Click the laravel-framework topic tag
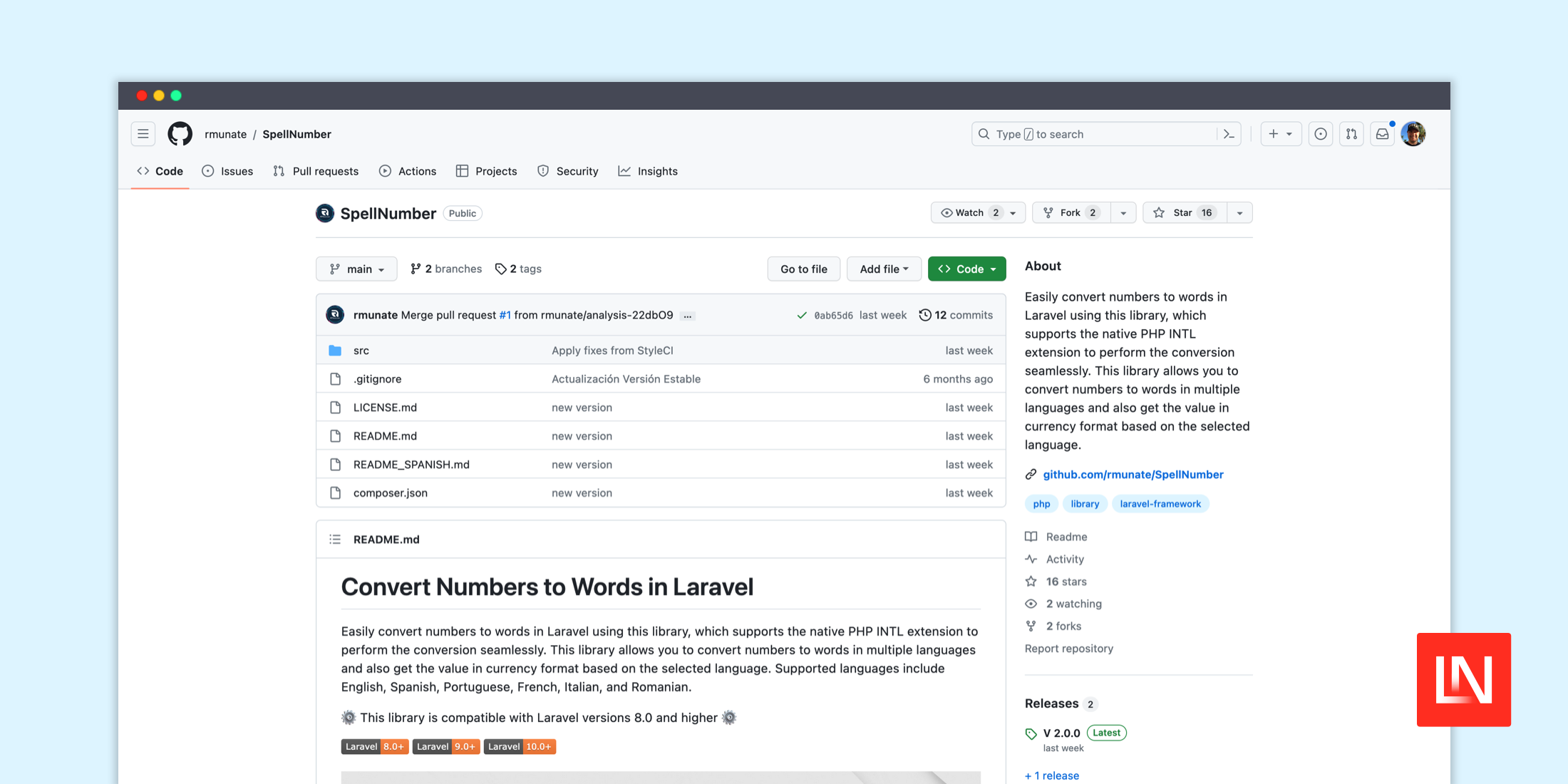The height and width of the screenshot is (784, 1568). pos(1160,504)
